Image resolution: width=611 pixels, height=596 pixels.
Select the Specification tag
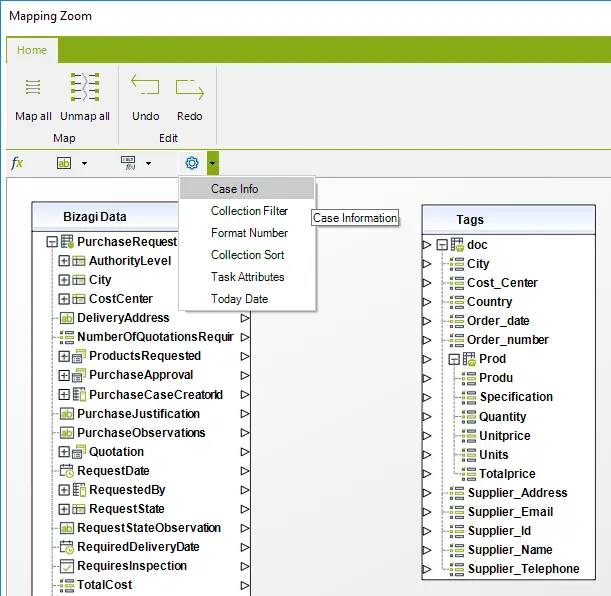click(x=516, y=397)
